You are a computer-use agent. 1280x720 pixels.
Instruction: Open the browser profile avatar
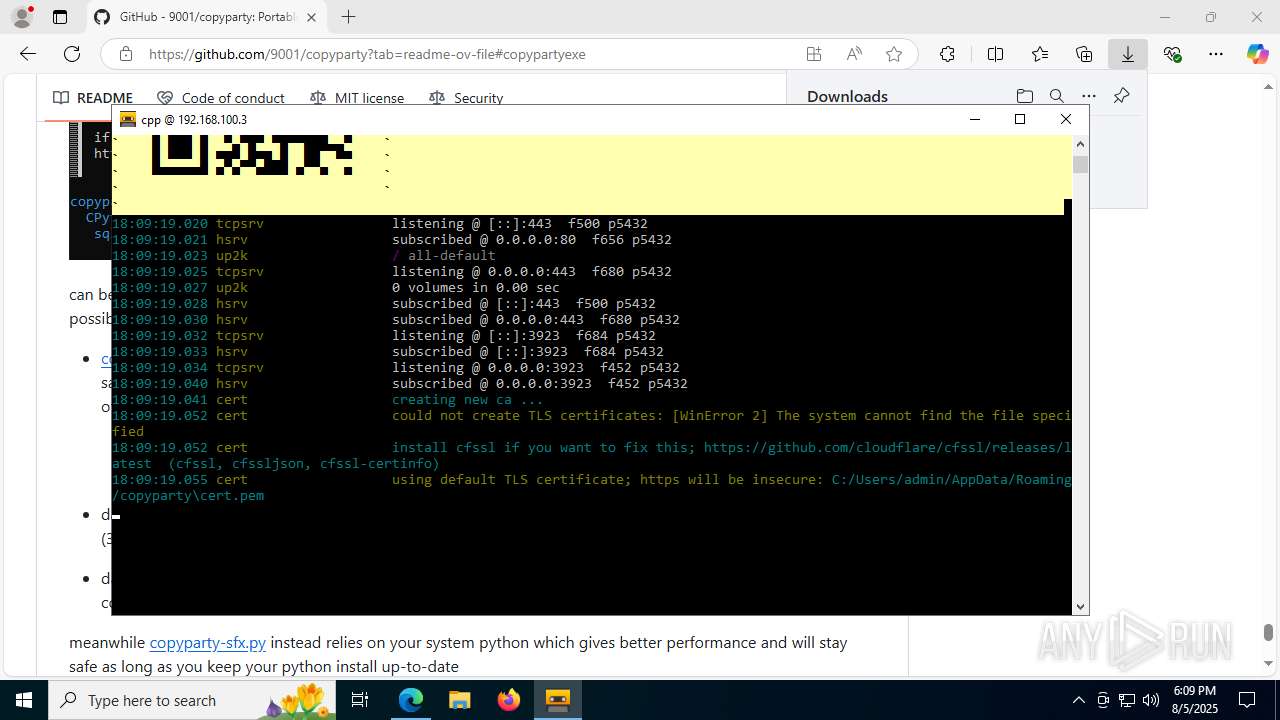(x=21, y=17)
